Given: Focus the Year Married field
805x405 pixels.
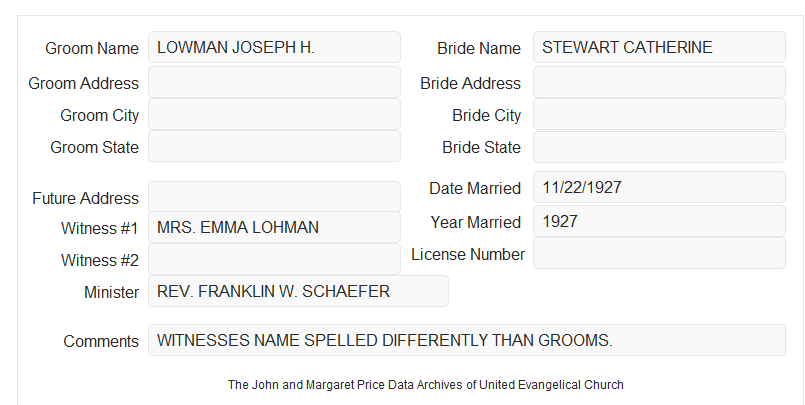Looking at the screenshot, I should [x=659, y=221].
